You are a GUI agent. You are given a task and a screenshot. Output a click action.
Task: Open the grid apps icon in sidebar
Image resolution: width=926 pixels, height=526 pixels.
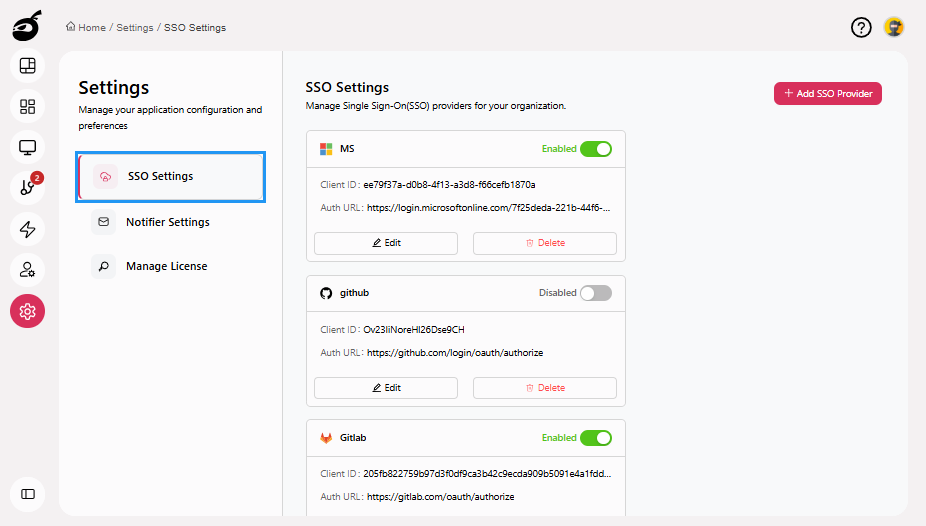[x=28, y=106]
